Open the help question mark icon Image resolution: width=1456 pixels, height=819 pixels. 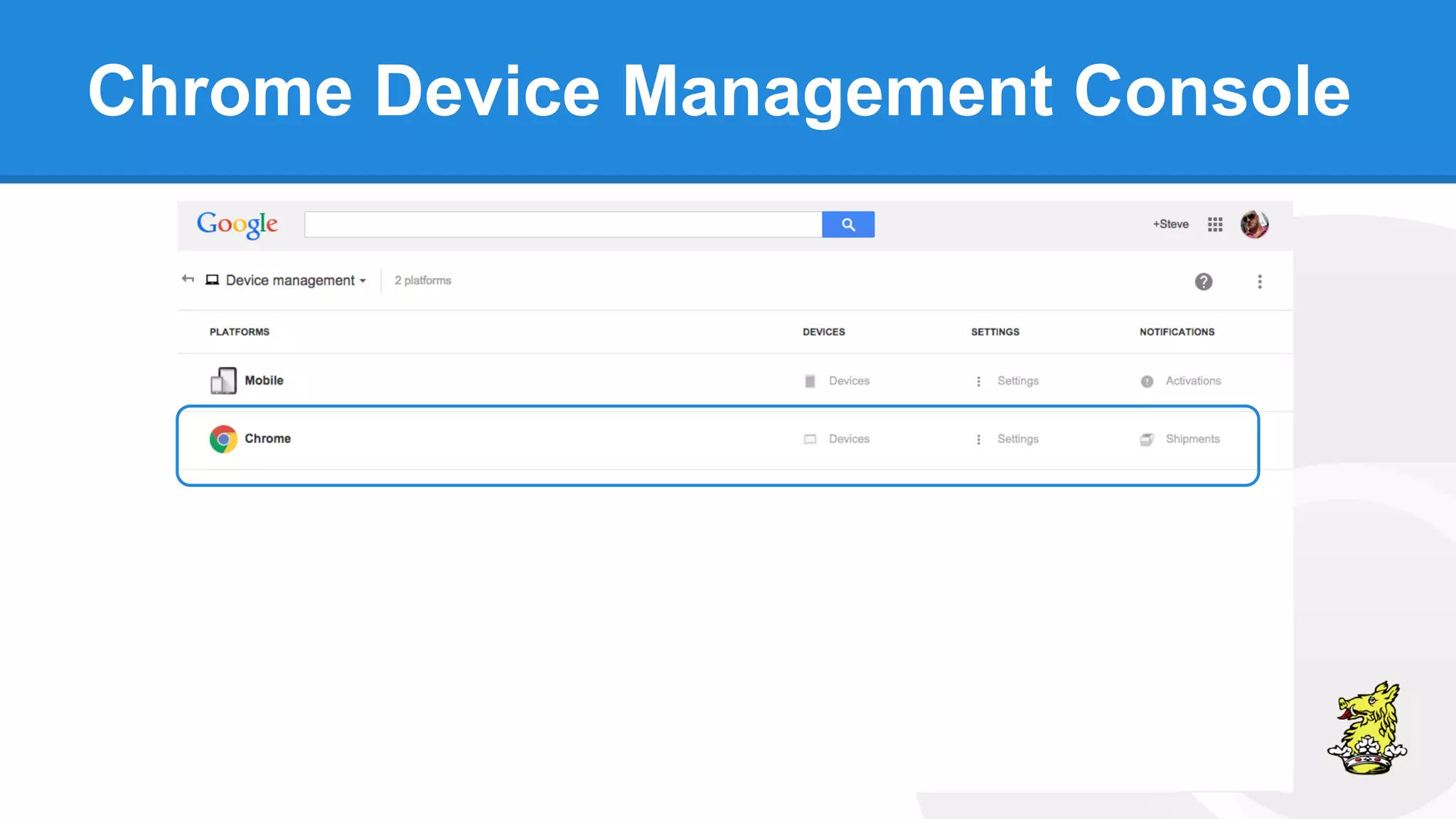tap(1204, 282)
